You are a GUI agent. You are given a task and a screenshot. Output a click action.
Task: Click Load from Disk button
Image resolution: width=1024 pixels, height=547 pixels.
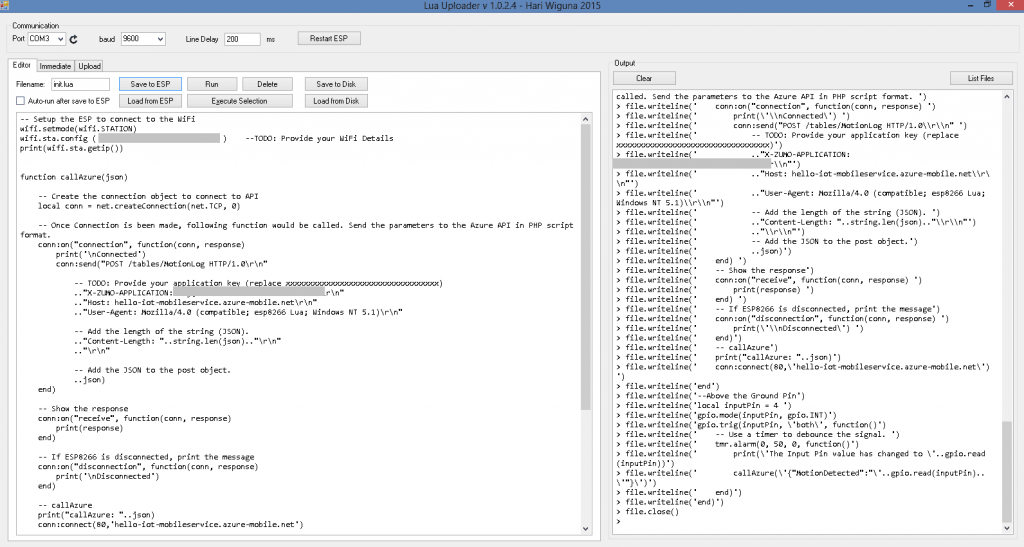[x=336, y=101]
